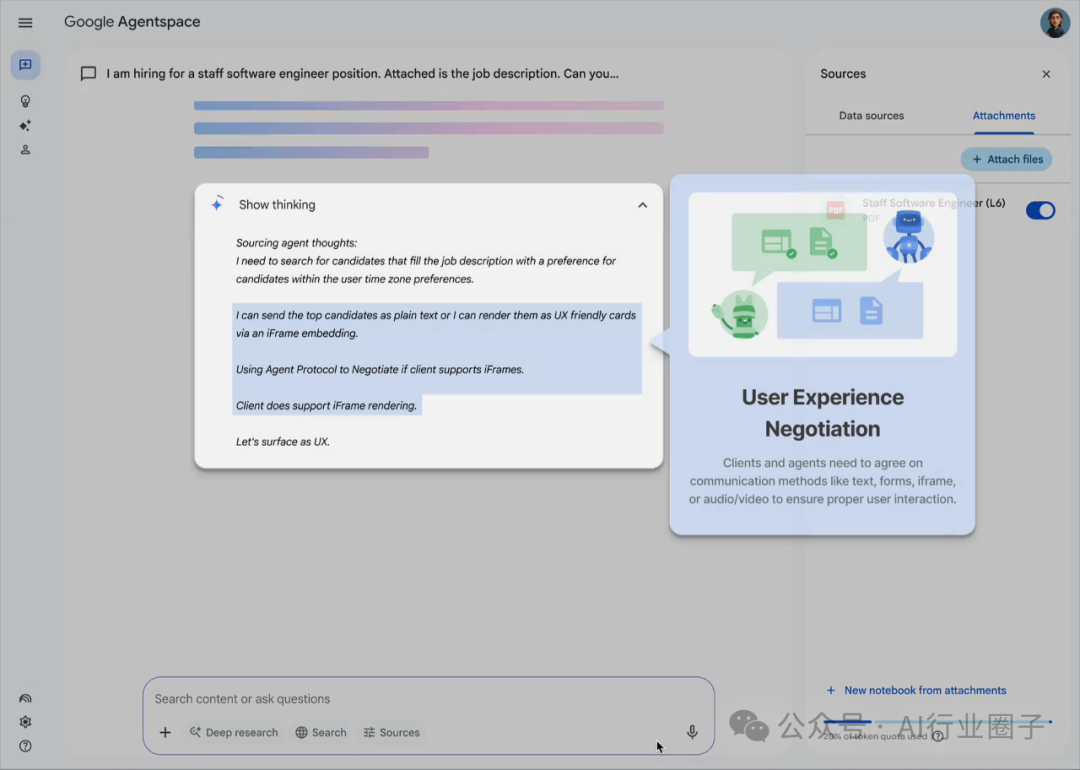Click the chat bubble icon beside conversation title
1080x770 pixels.
(88, 74)
